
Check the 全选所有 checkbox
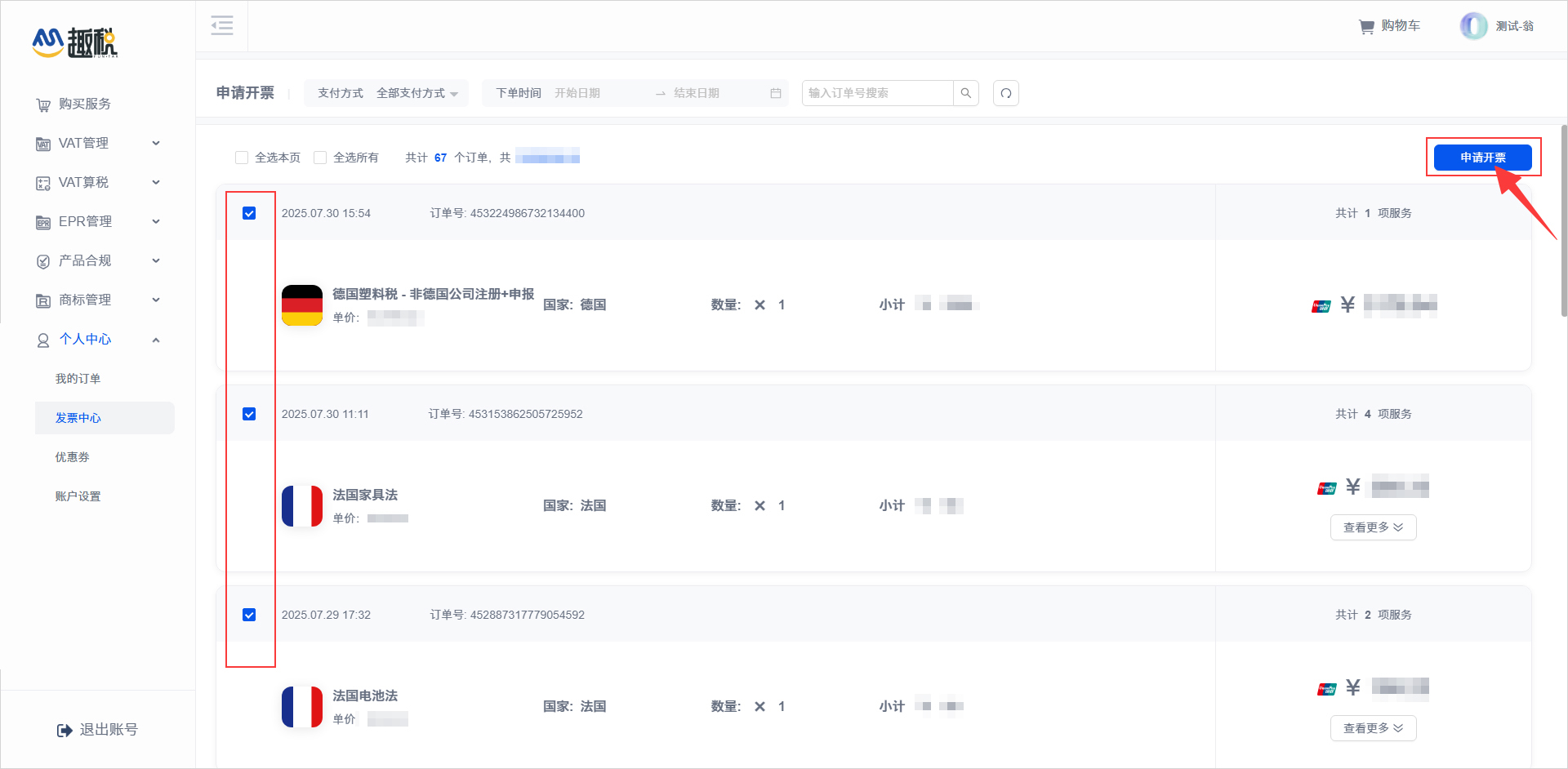click(x=320, y=157)
